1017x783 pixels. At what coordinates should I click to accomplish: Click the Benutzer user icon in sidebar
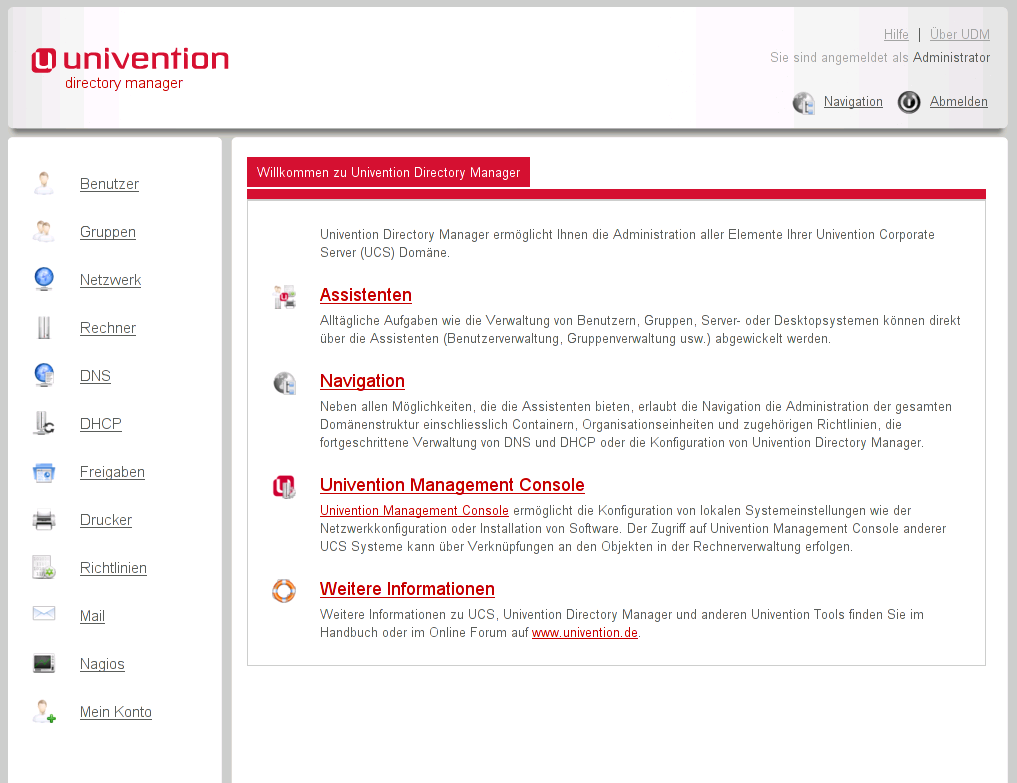(44, 184)
